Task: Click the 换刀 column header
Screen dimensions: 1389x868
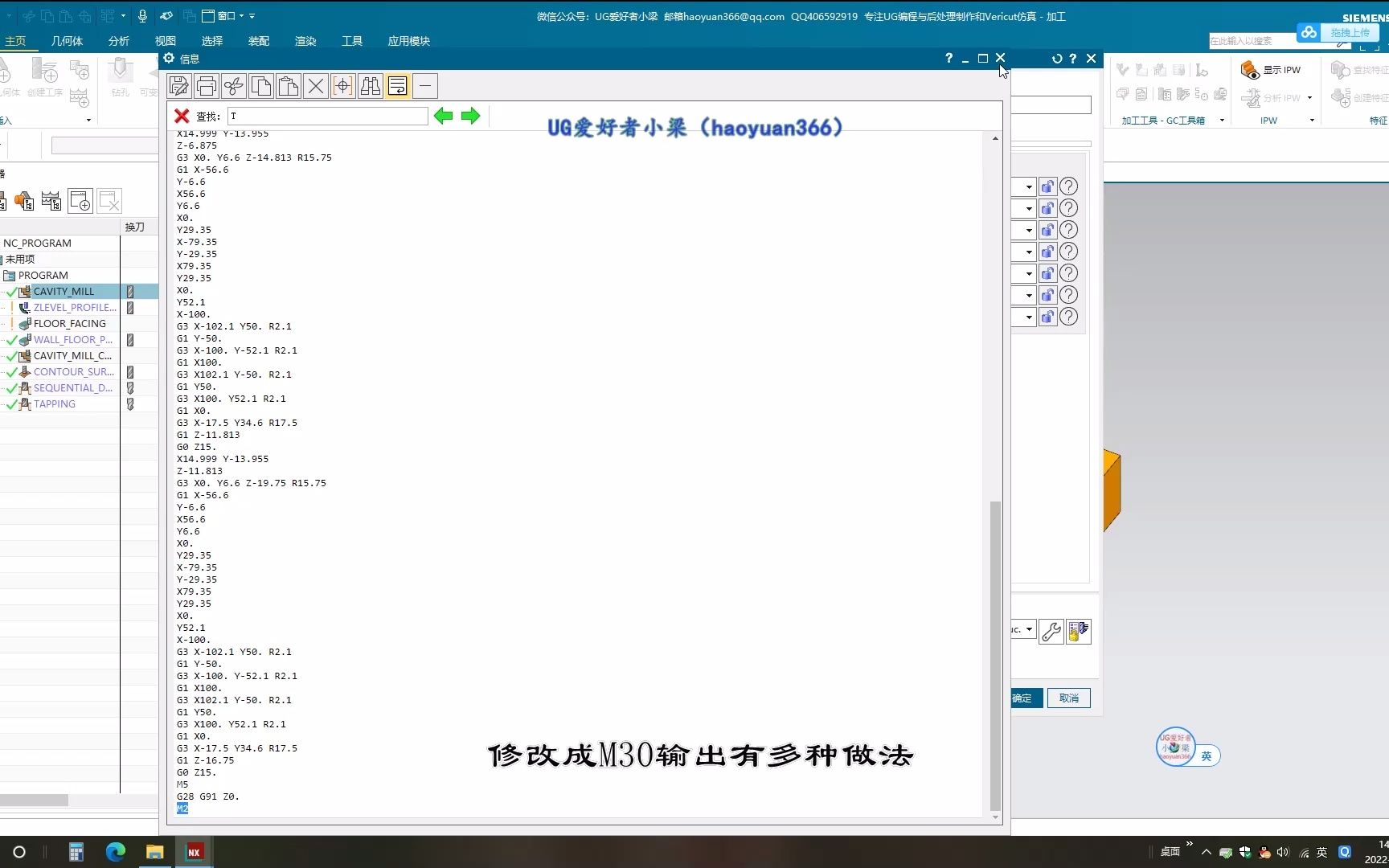Action: (x=134, y=227)
